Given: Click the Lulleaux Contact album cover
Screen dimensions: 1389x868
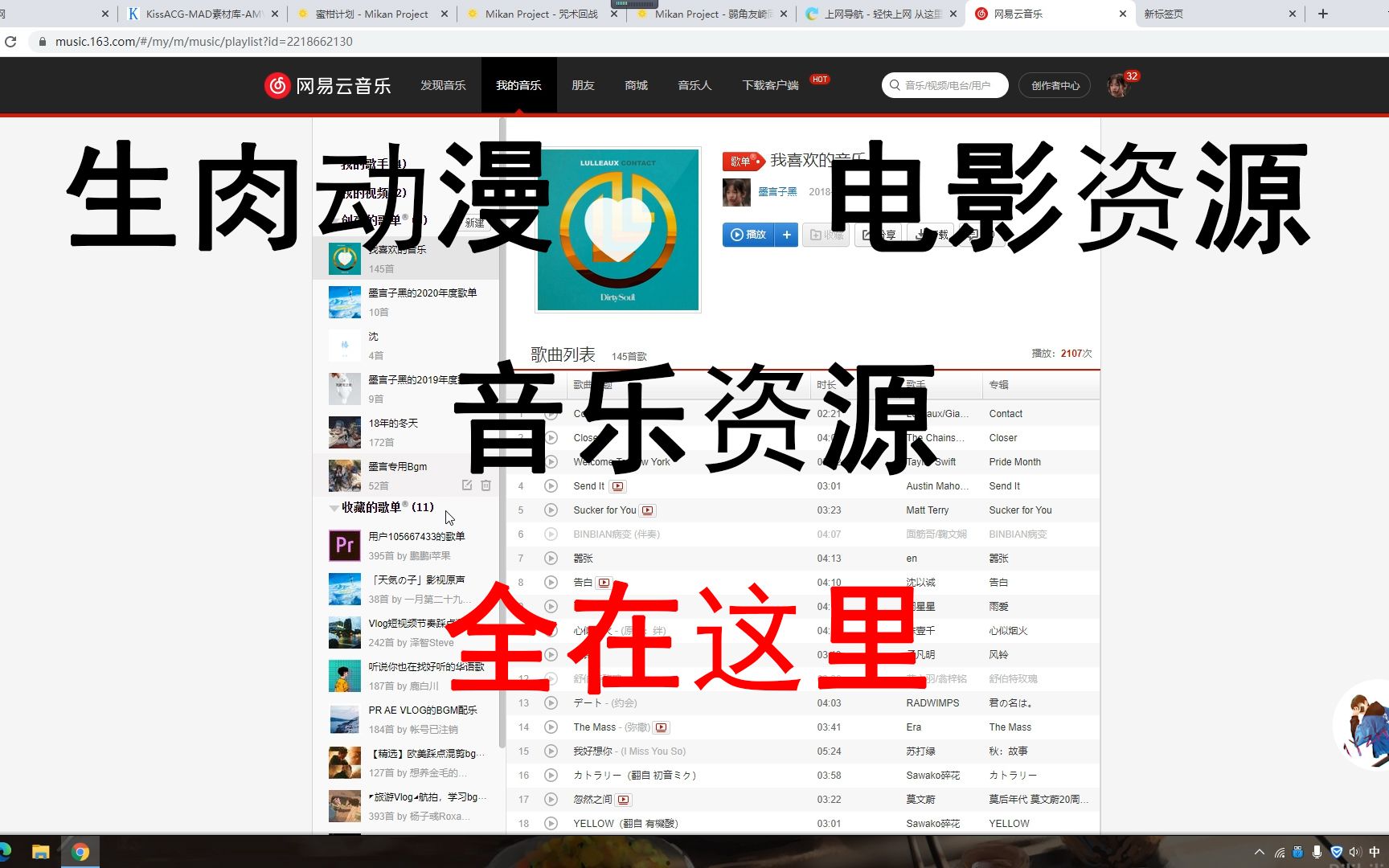Looking at the screenshot, I should pos(617,229).
